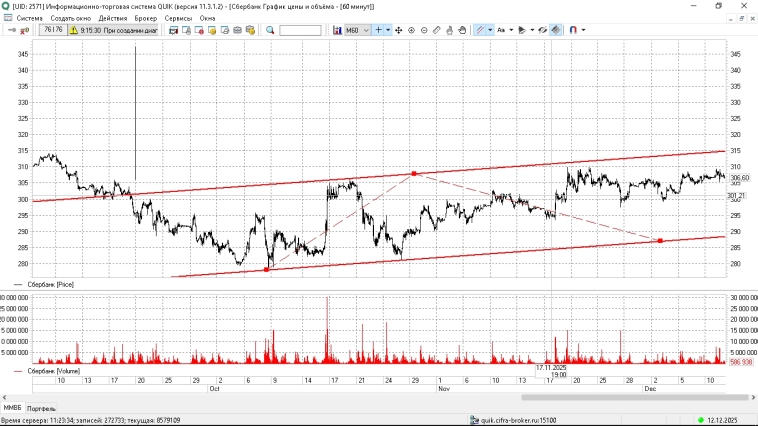Click the warning message about diagram creation

(x=112, y=30)
